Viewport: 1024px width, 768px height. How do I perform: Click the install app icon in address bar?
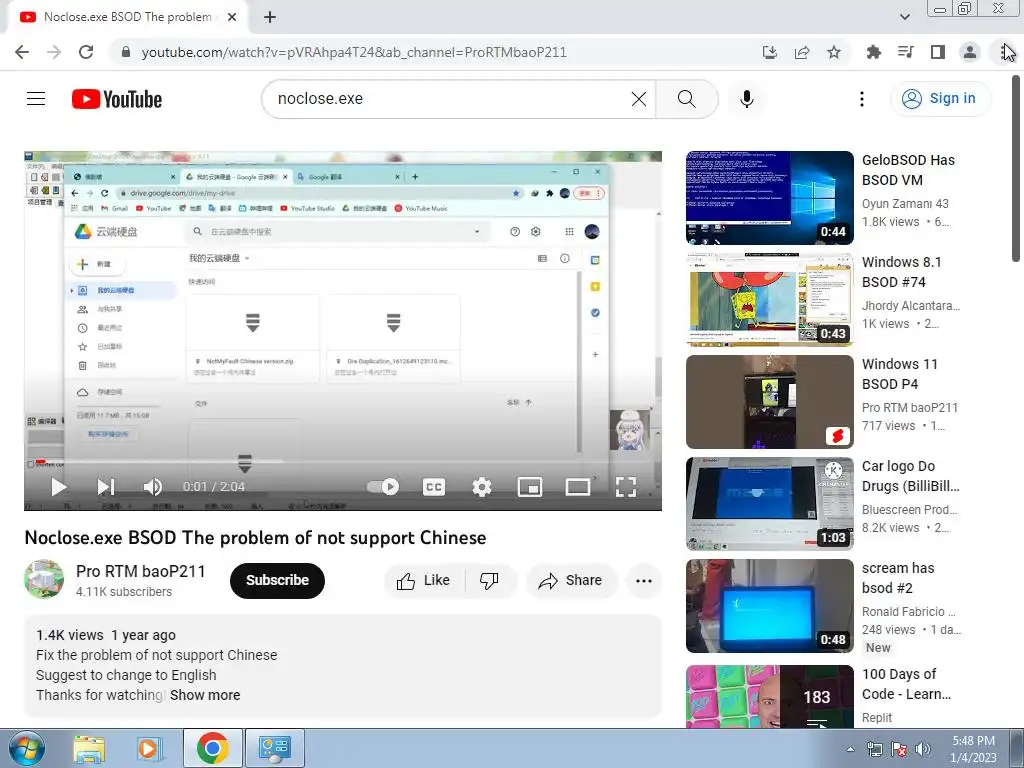point(770,52)
